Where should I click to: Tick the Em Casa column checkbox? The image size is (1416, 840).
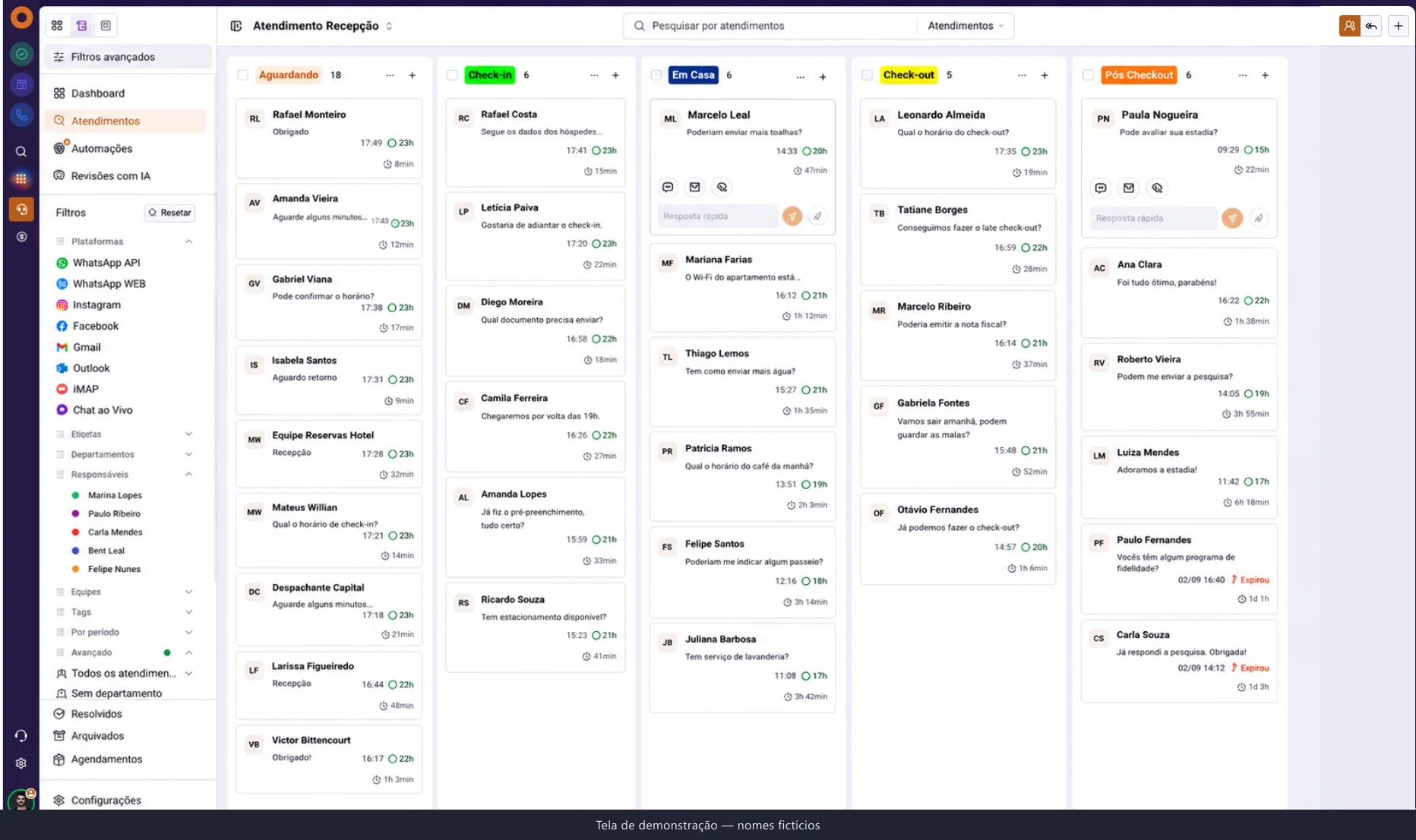point(656,75)
